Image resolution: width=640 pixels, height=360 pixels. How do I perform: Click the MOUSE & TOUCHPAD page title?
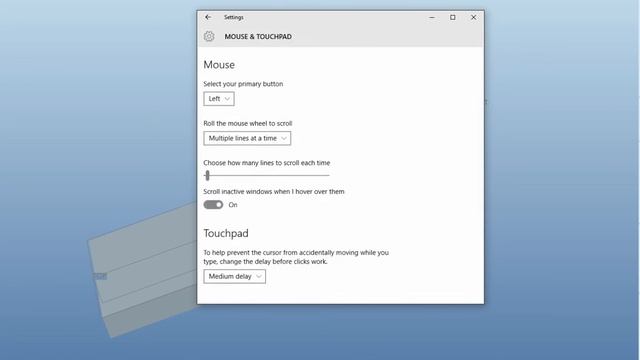258,37
